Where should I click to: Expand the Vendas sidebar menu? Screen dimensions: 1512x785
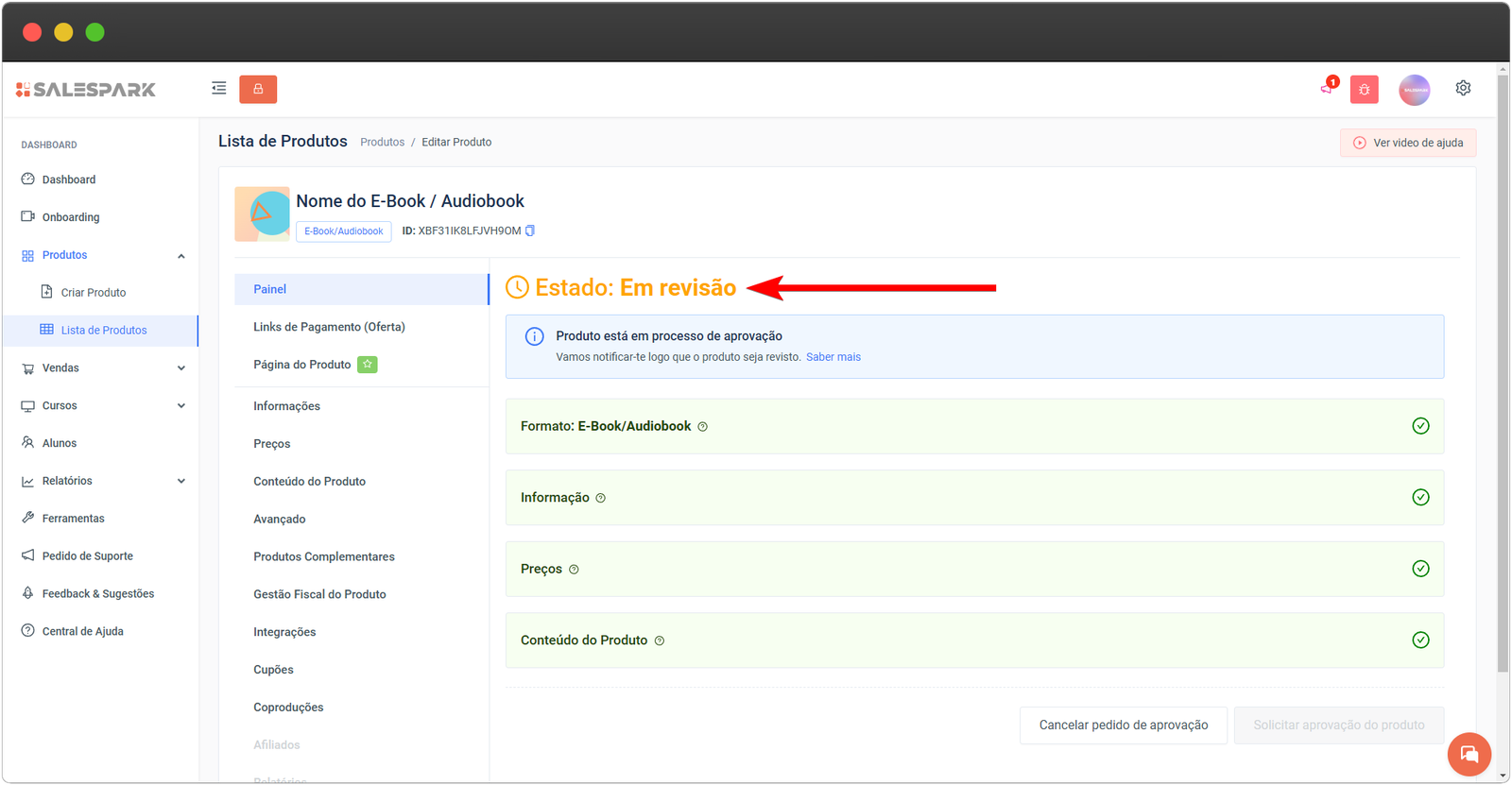tap(180, 368)
